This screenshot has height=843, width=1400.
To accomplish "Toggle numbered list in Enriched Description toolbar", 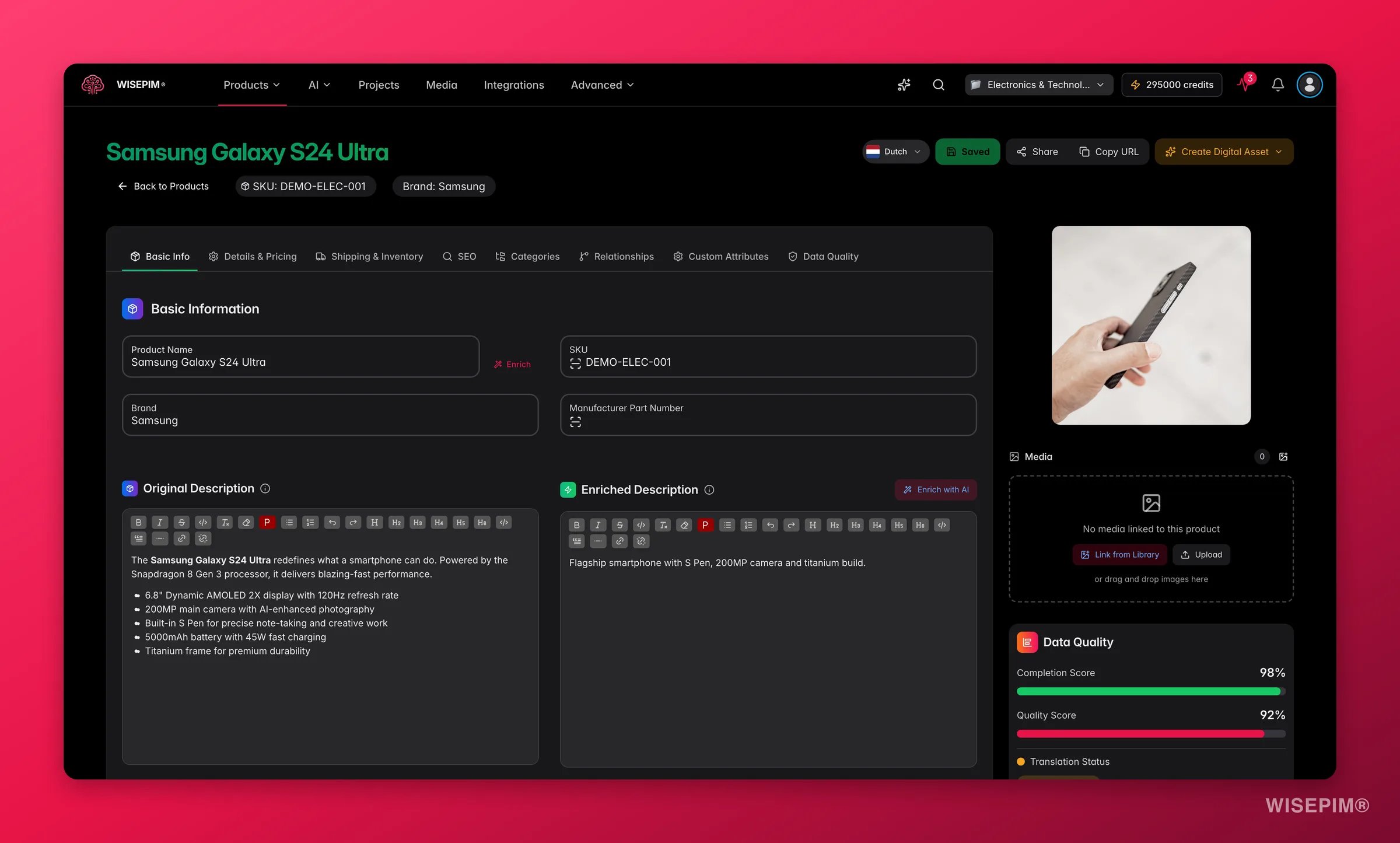I will pyautogui.click(x=748, y=525).
